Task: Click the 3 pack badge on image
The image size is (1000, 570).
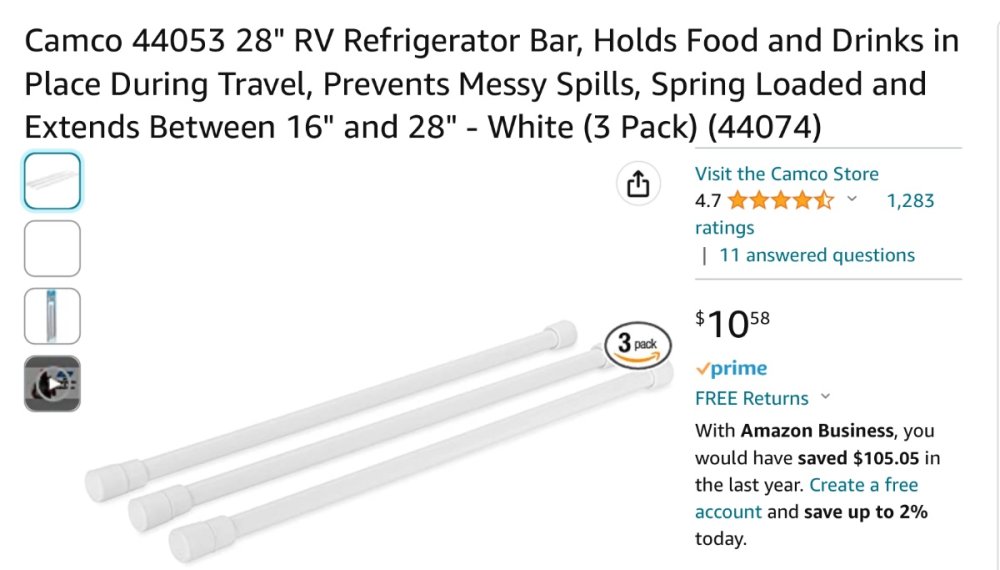Action: (x=638, y=345)
